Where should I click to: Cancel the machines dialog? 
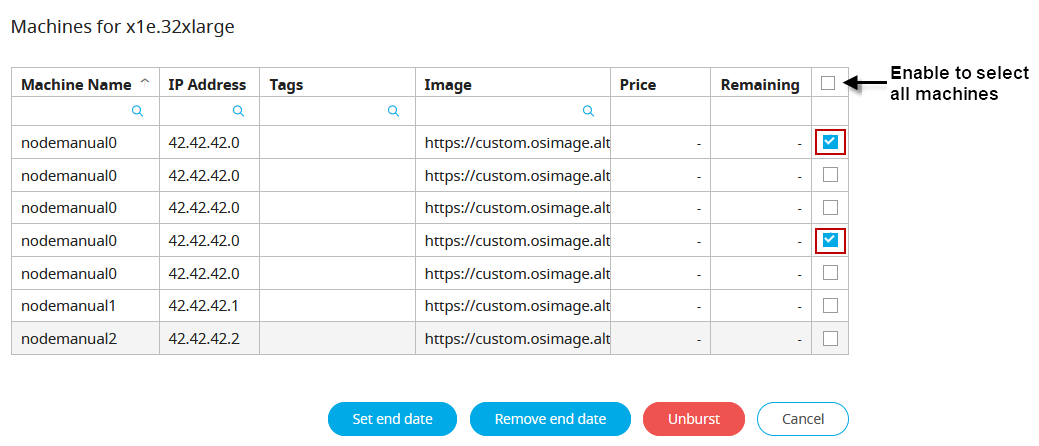click(x=802, y=419)
